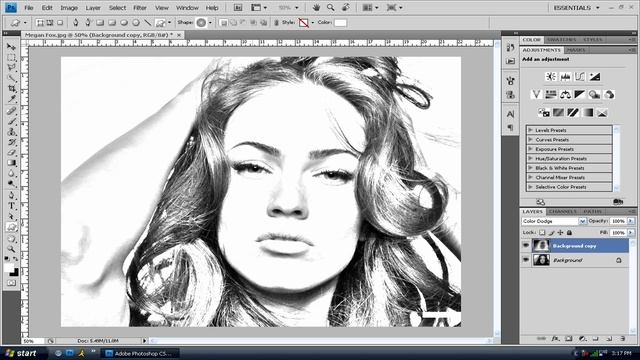Viewport: 640px width, 360px height.
Task: Select the Zoom tool in toolbox
Action: tap(11, 249)
